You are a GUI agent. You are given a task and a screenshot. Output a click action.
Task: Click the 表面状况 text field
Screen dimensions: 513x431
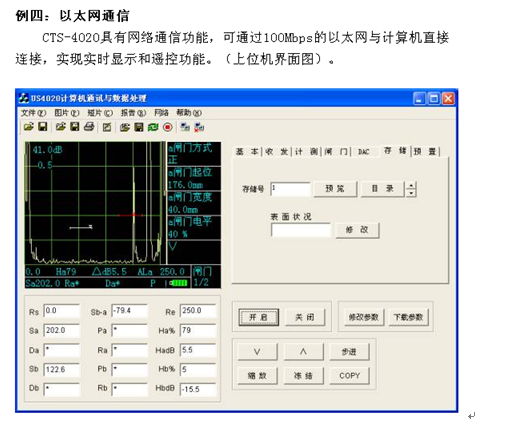click(x=300, y=230)
